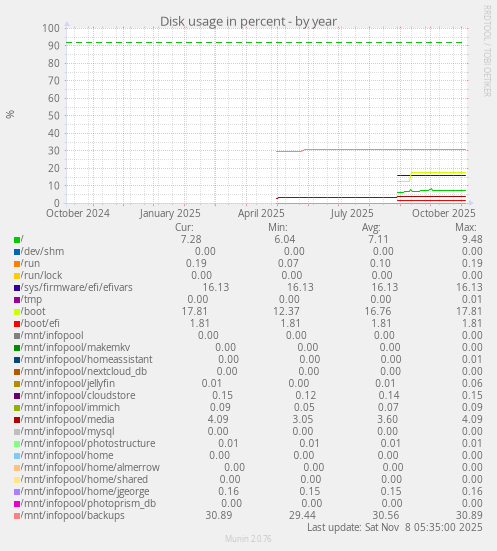Viewport: 497px width, 551px height.
Task: Select the /mnt/infopool/jellyfin legend entry
Action: click(68, 383)
